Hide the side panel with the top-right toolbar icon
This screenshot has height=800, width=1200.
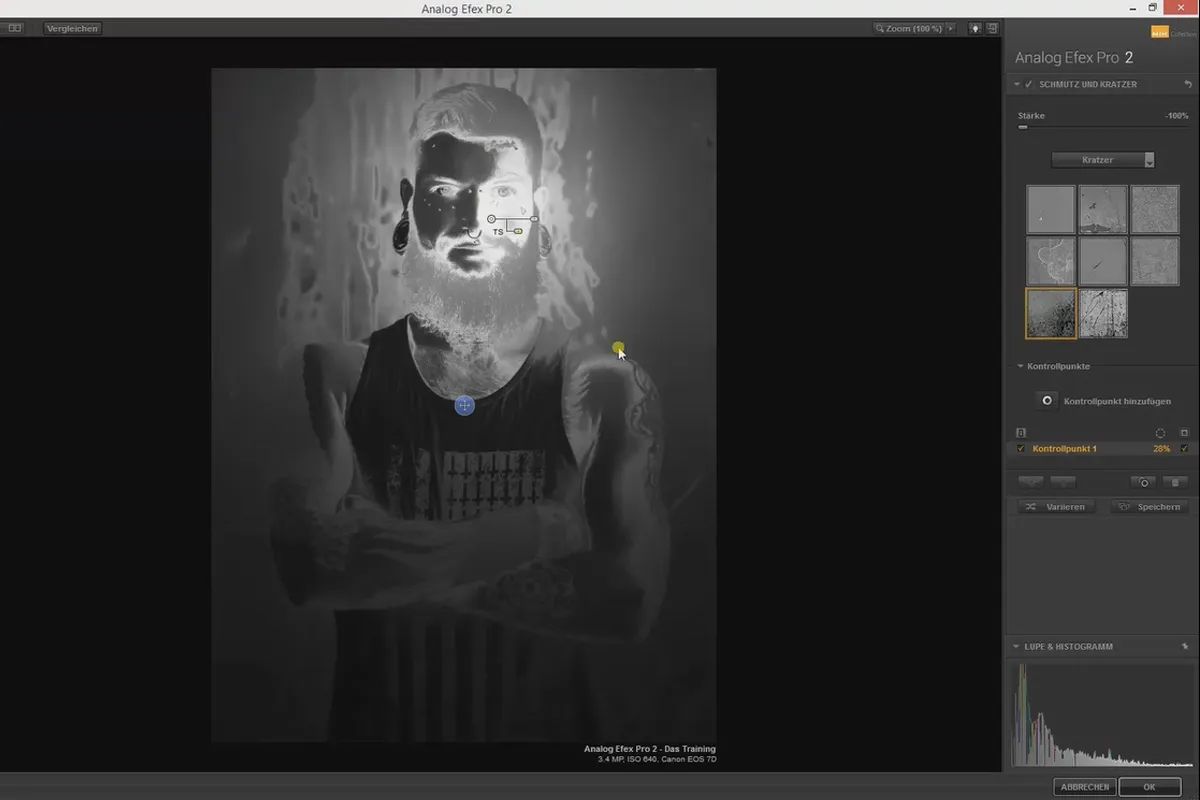[x=992, y=28]
